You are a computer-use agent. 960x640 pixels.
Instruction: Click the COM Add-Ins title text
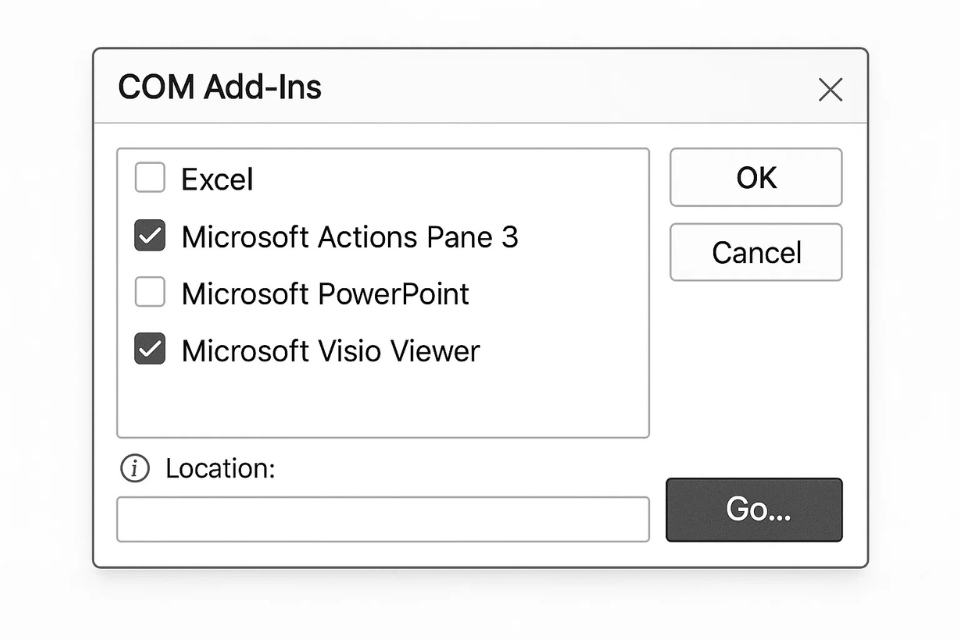click(220, 88)
